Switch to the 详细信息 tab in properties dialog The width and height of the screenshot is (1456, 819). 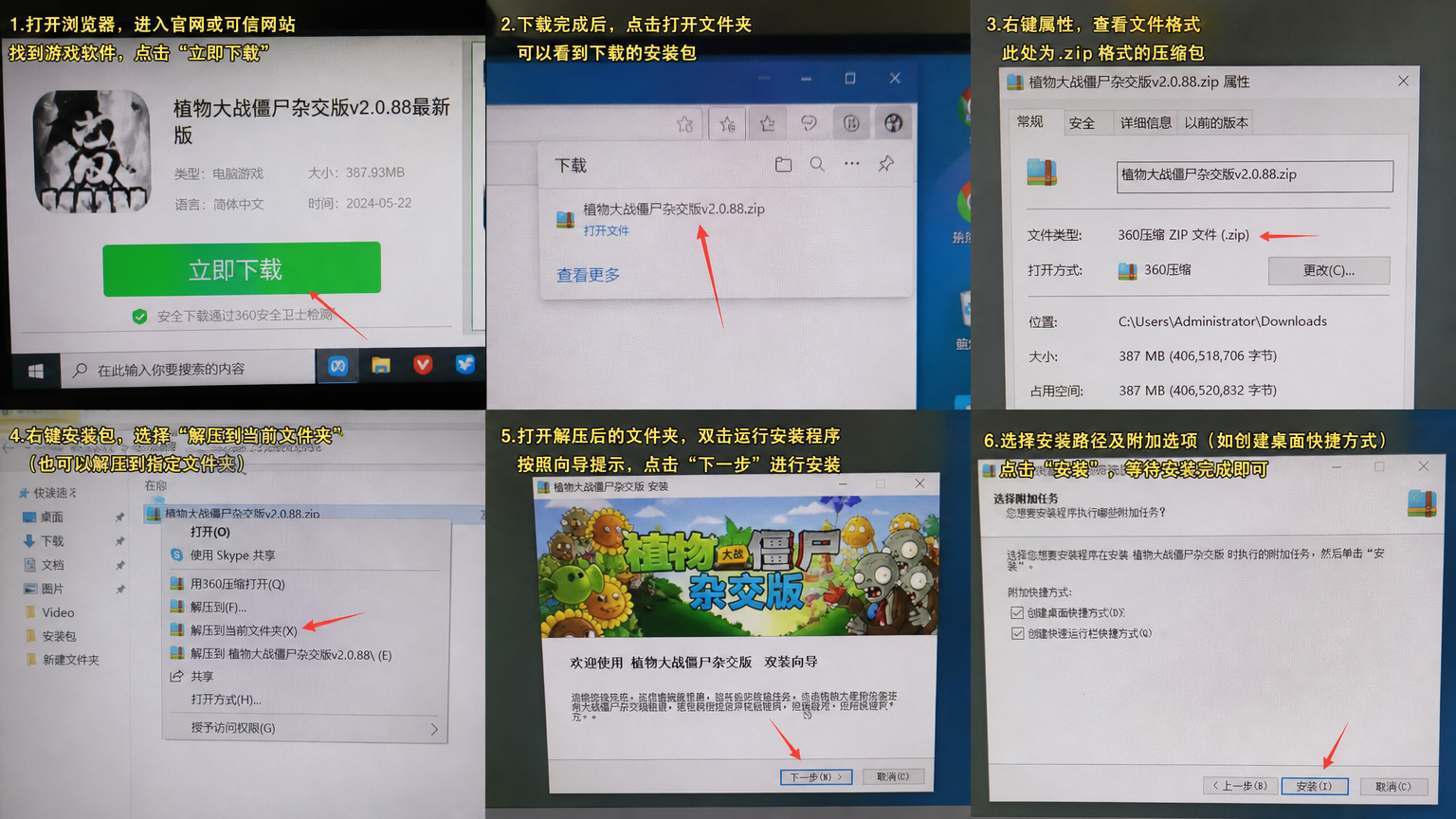(x=1146, y=122)
